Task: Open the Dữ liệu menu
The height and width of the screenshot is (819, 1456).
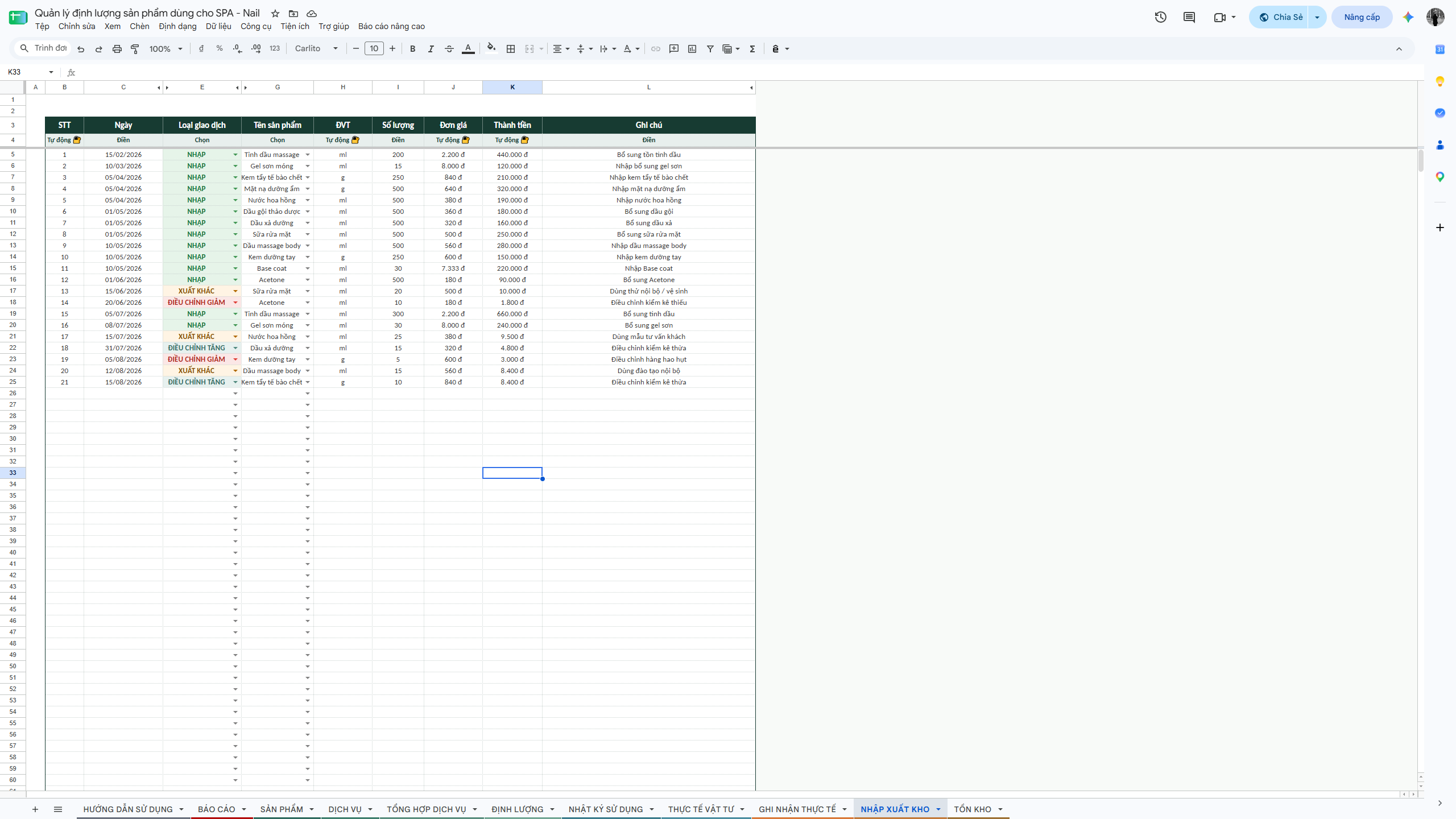Action: (218, 26)
